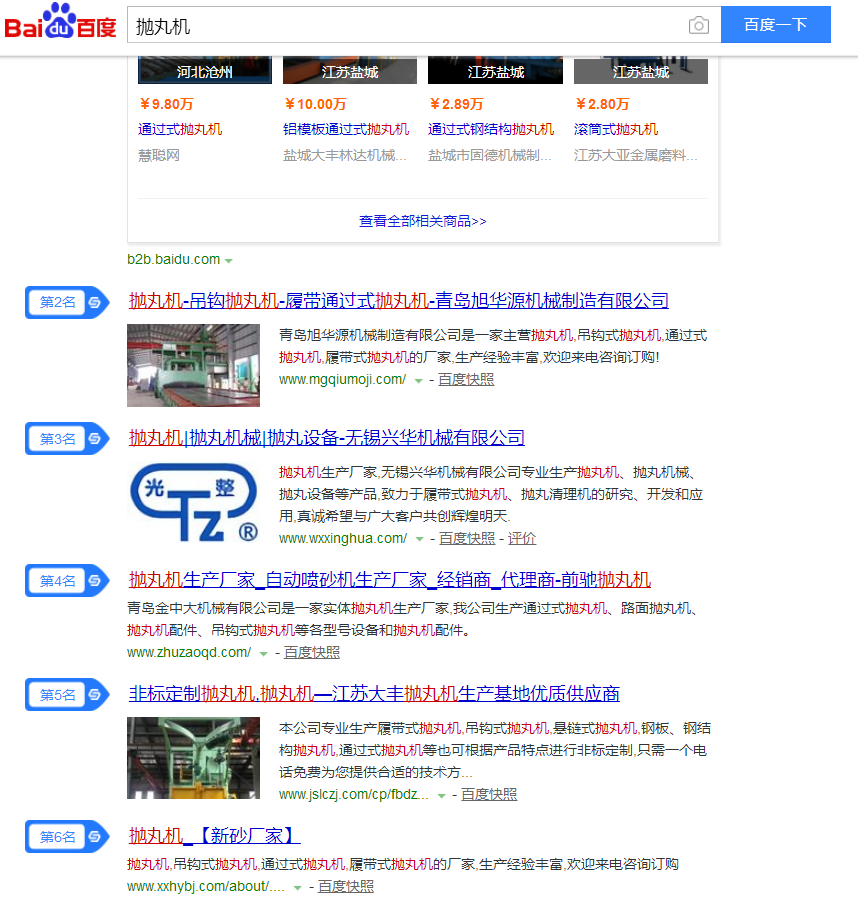This screenshot has height=911, width=858.
Task: Click the ¥9.80万 price
Action: click(166, 104)
